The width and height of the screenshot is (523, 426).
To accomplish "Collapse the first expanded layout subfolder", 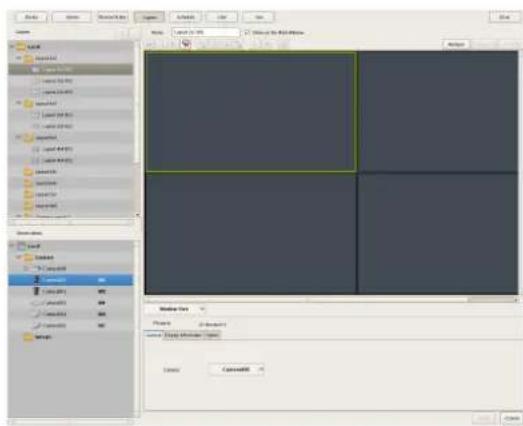I will (x=19, y=58).
